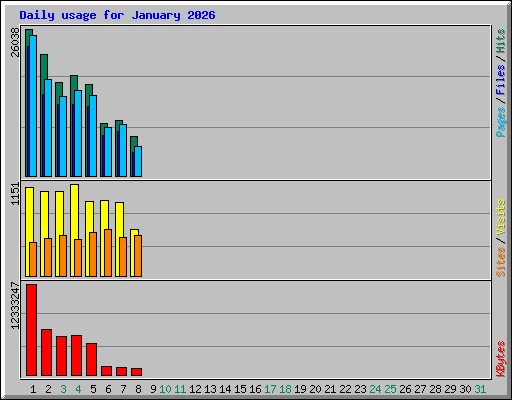
Task: Click the day 8 orange sites bar
Action: (138, 256)
